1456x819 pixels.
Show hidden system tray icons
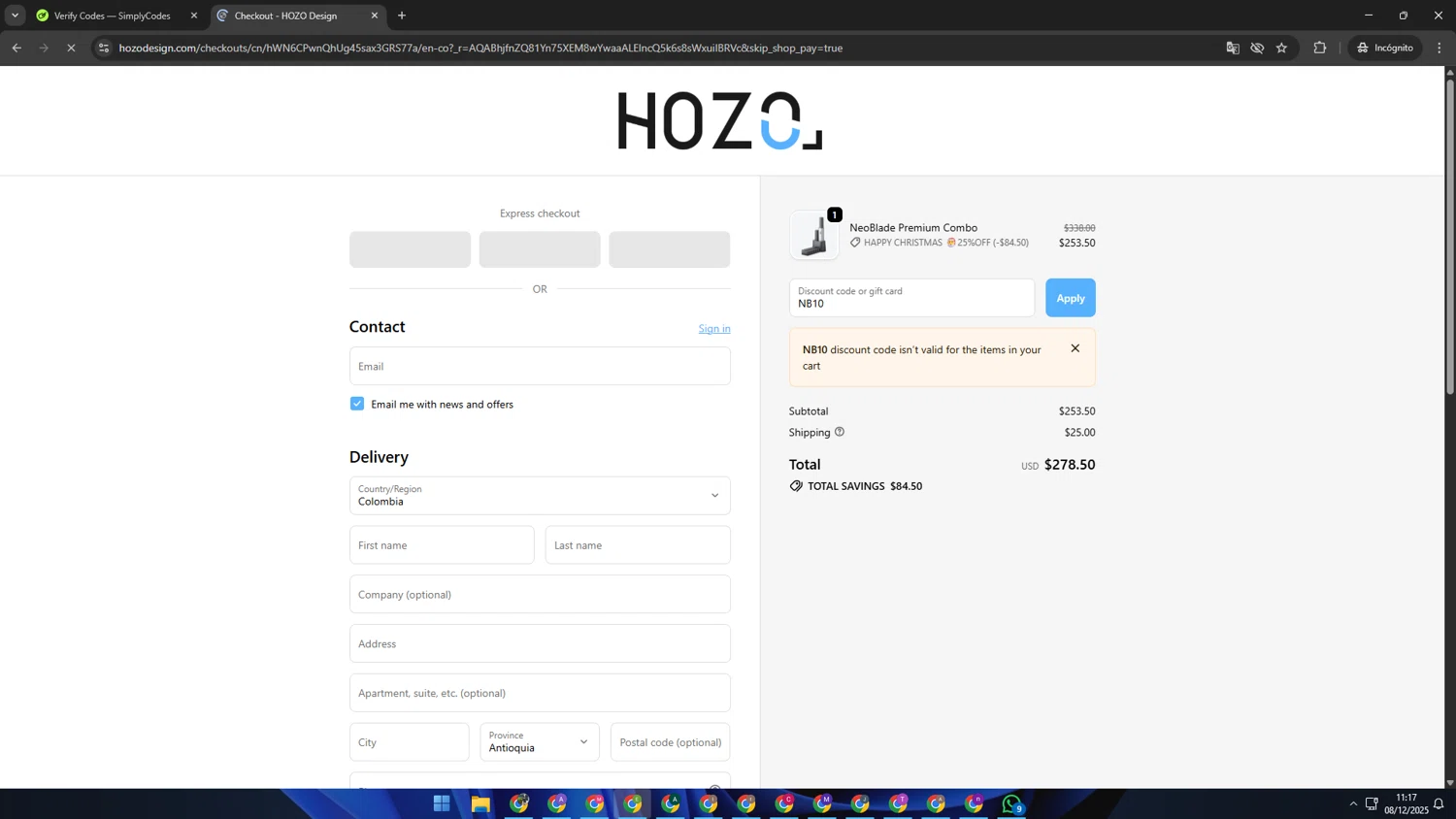(1353, 803)
